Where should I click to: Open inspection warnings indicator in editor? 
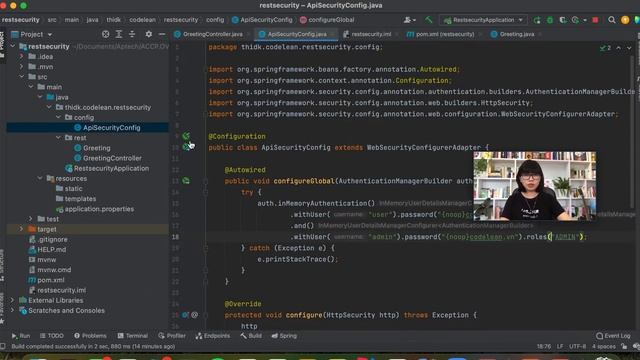tap(605, 48)
